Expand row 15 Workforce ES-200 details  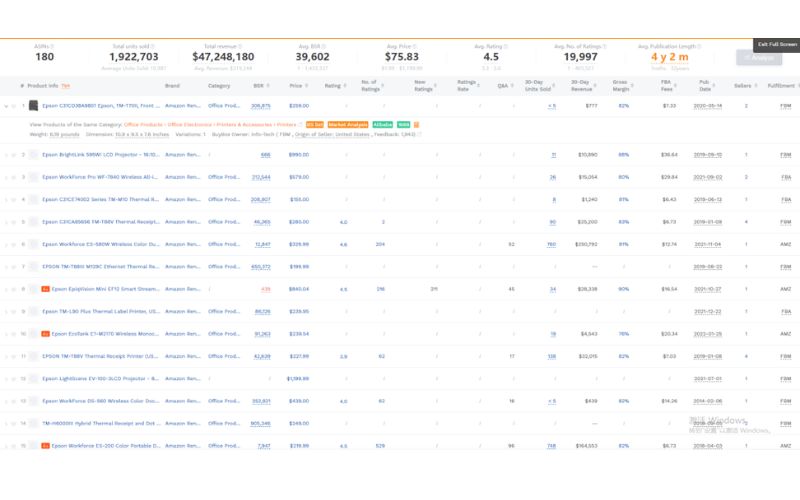pos(6,446)
